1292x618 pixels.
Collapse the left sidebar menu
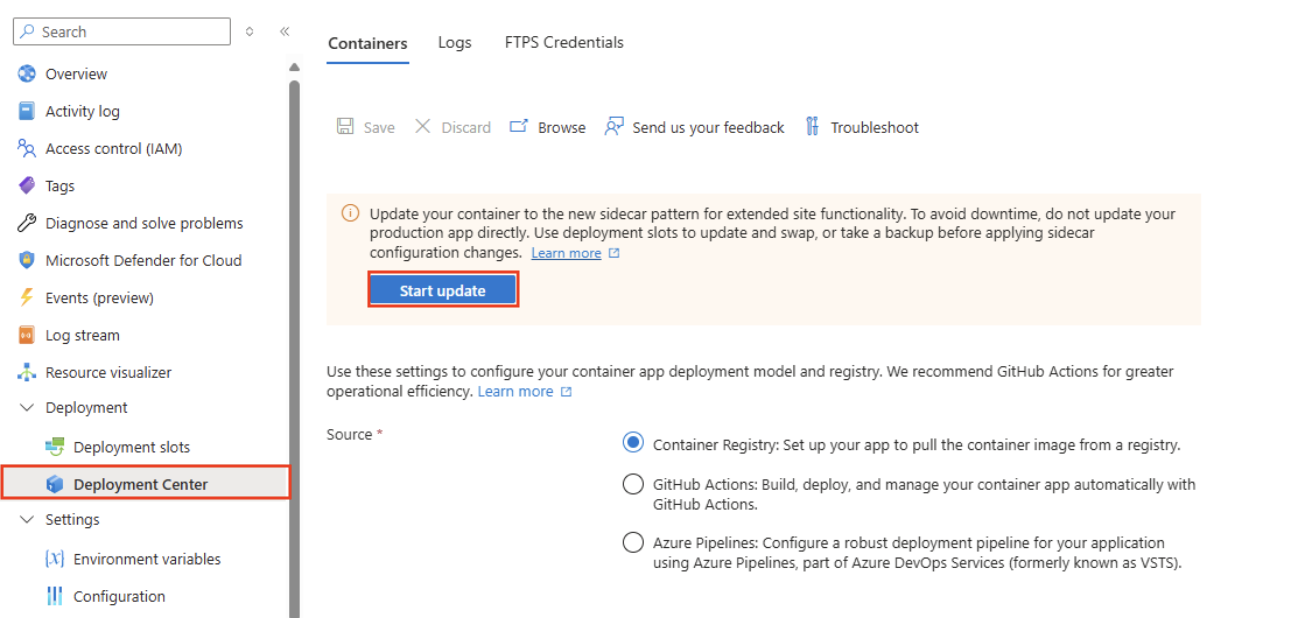284,31
